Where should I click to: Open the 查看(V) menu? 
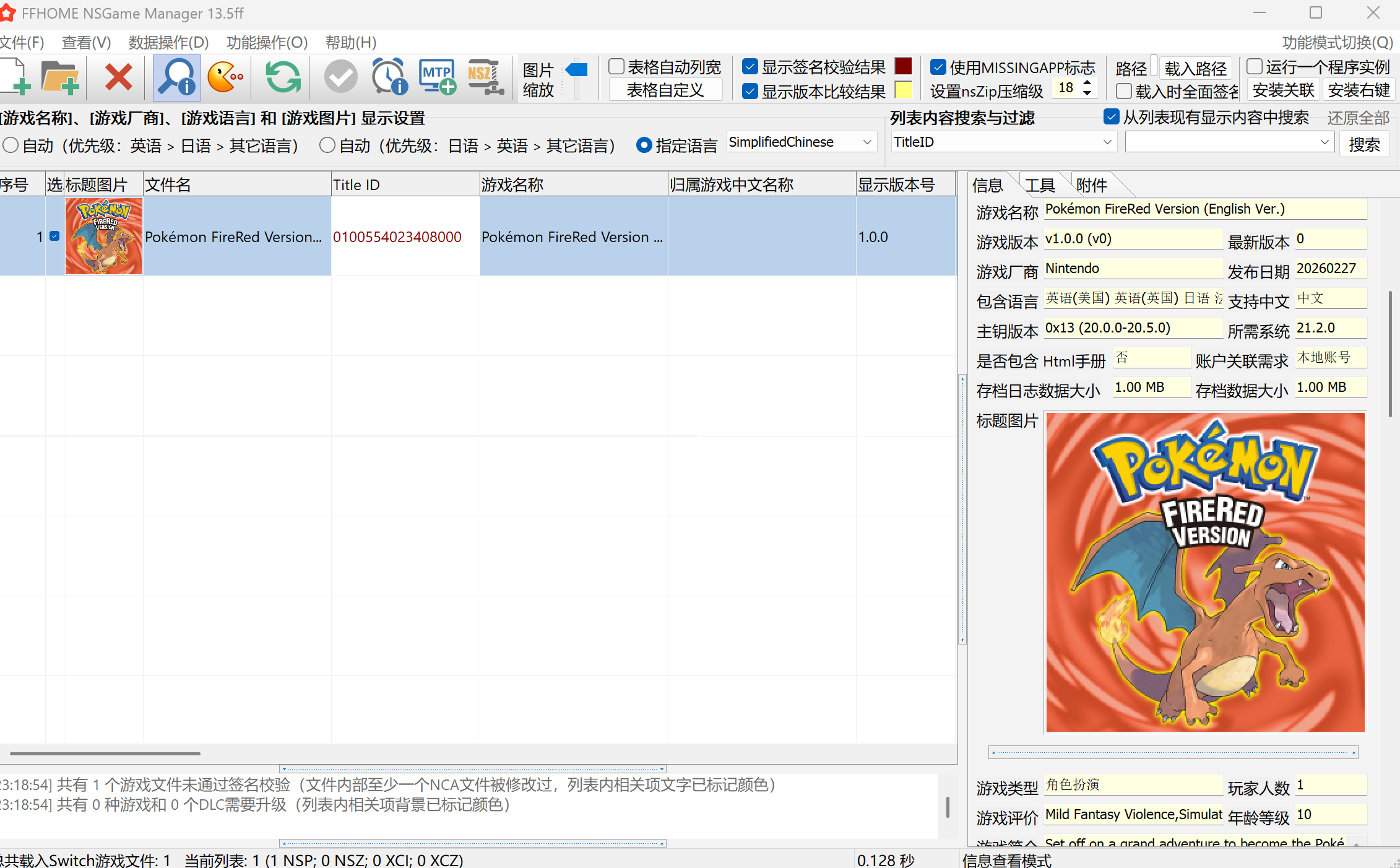click(87, 42)
